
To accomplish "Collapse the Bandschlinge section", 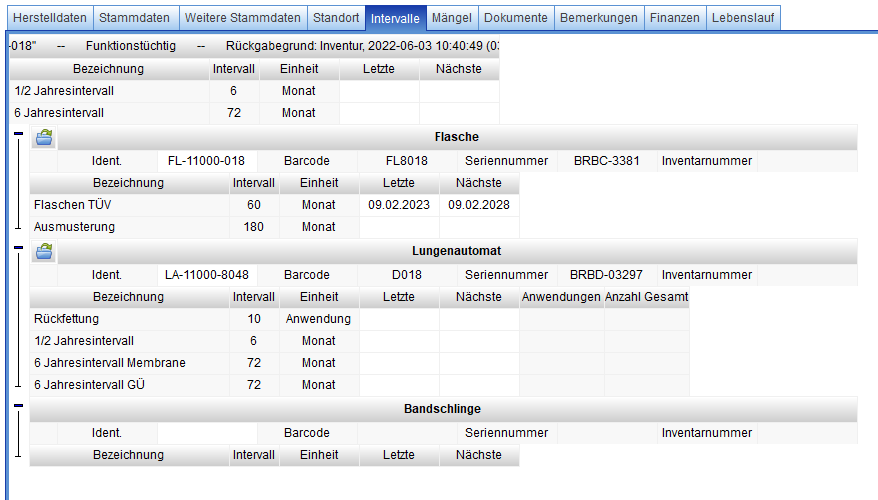I will pyautogui.click(x=18, y=403).
